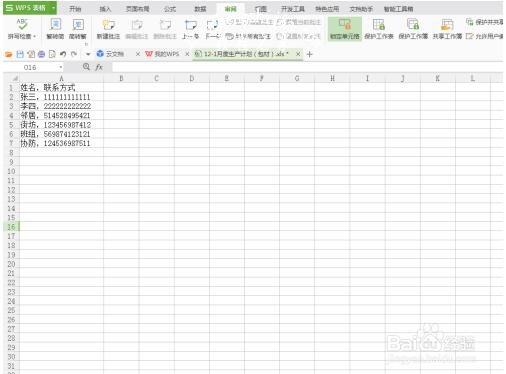Image resolution: width=506 pixels, height=374 pixels.
Task: Switch to the 公式 (Formulas) ribbon tab
Action: 170,9
